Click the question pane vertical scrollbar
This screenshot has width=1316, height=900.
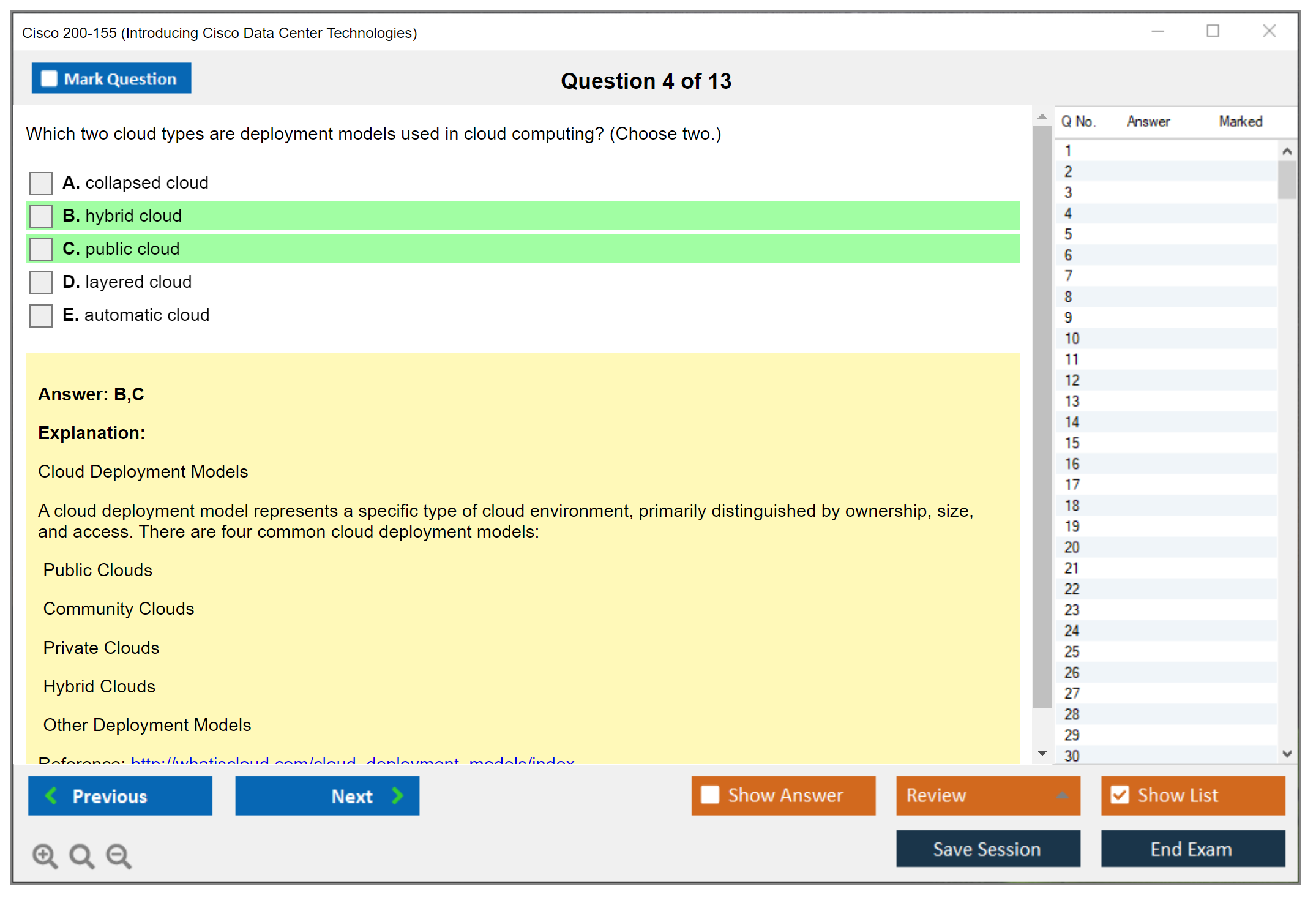pyautogui.click(x=1042, y=416)
